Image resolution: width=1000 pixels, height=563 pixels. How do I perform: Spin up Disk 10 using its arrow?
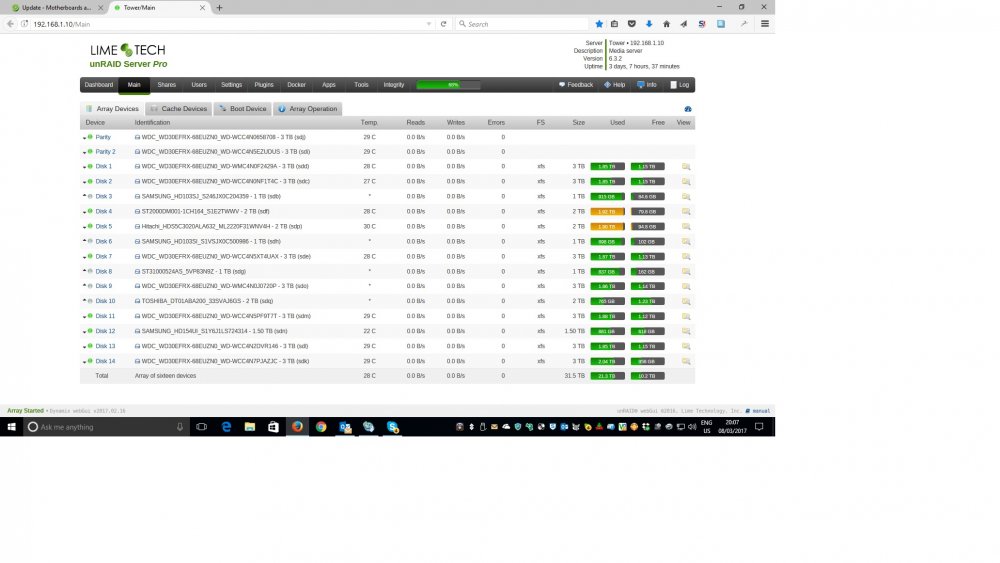(x=84, y=300)
